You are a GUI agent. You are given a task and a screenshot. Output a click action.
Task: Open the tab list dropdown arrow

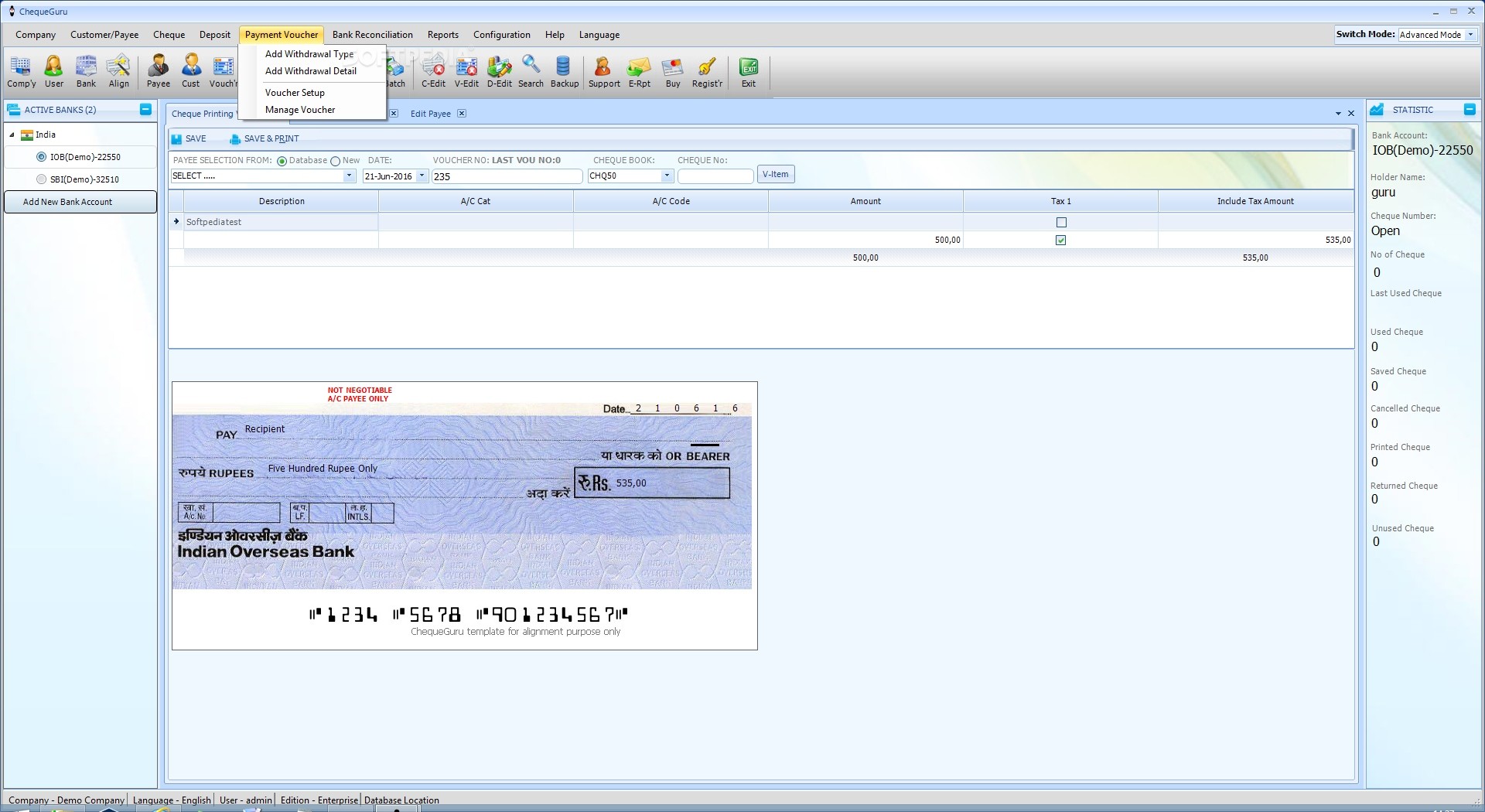point(1338,114)
